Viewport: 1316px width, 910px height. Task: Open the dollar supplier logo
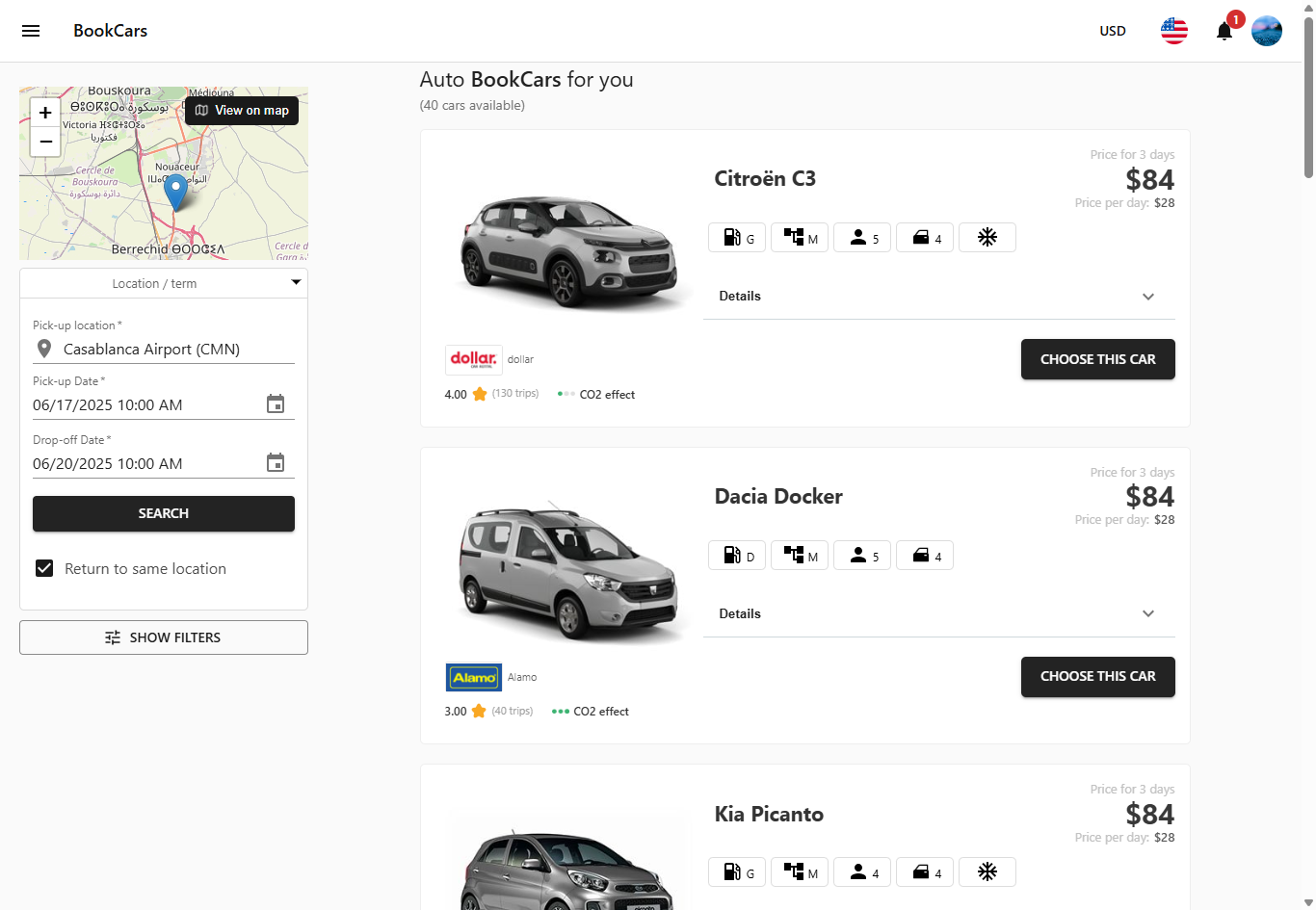pyautogui.click(x=473, y=359)
